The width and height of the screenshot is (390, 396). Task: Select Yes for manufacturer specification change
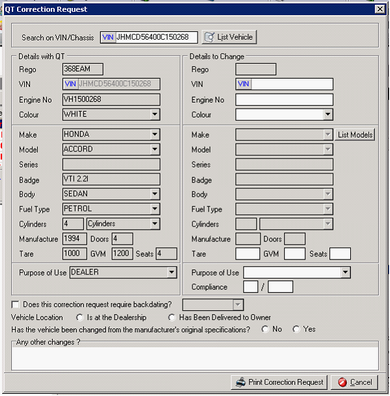pos(296,329)
